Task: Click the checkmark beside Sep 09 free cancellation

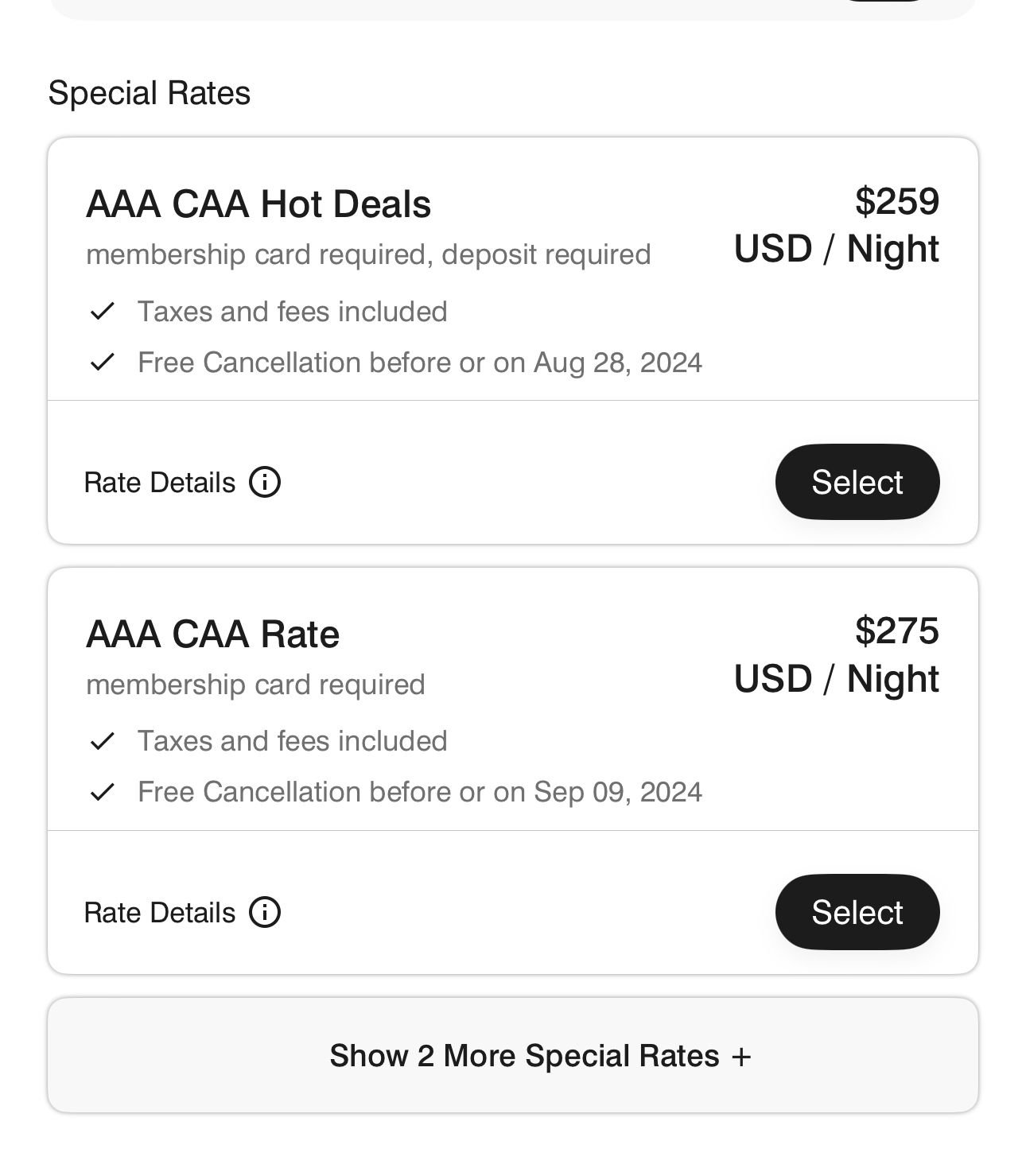Action: (x=103, y=792)
